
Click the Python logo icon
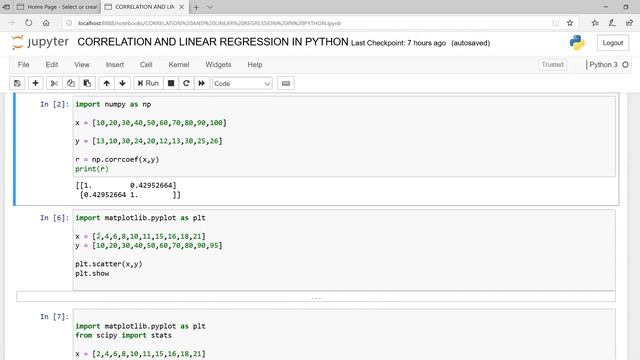[x=577, y=42]
